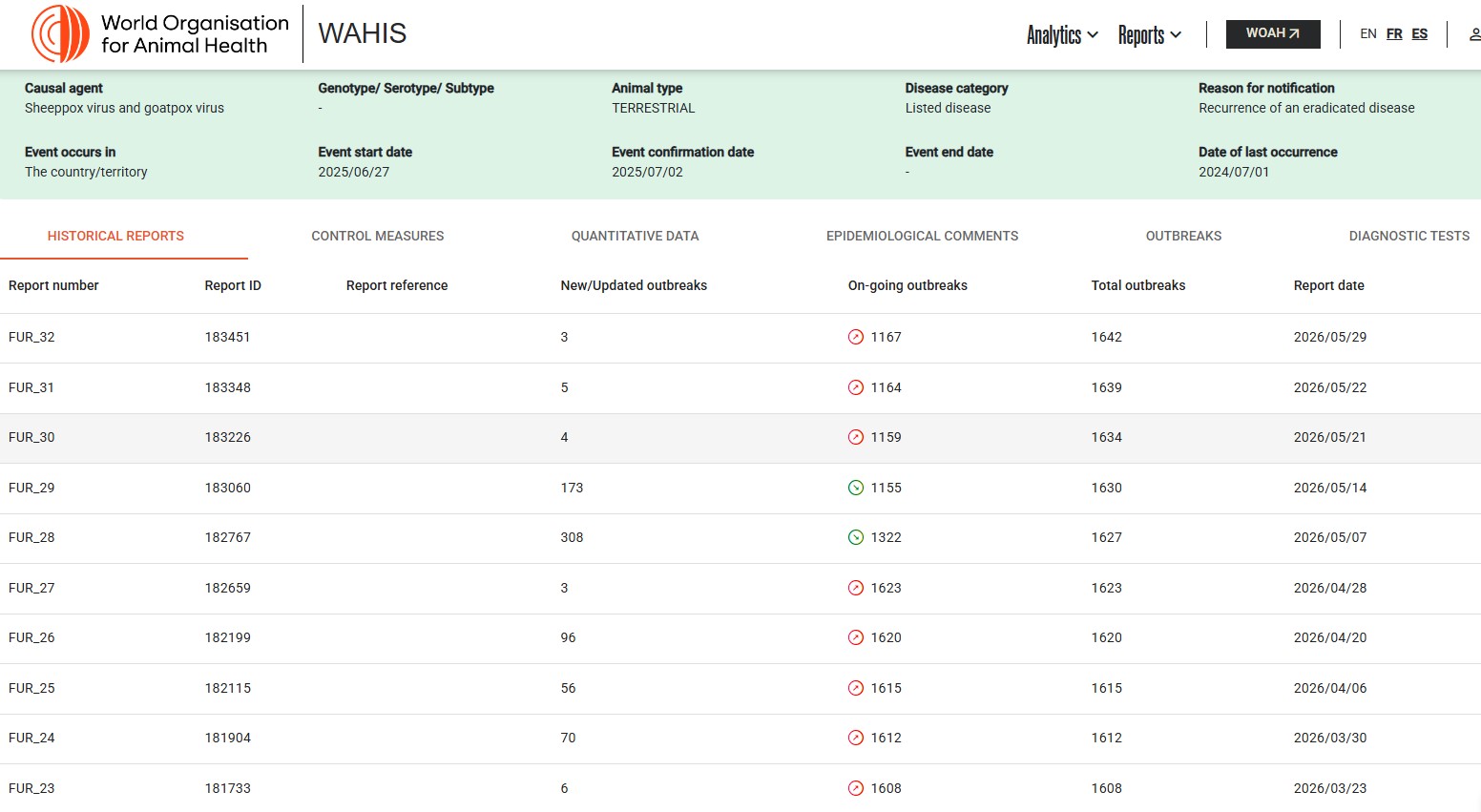
Task: Expand the Analytics dropdown menu
Action: [x=1062, y=35]
